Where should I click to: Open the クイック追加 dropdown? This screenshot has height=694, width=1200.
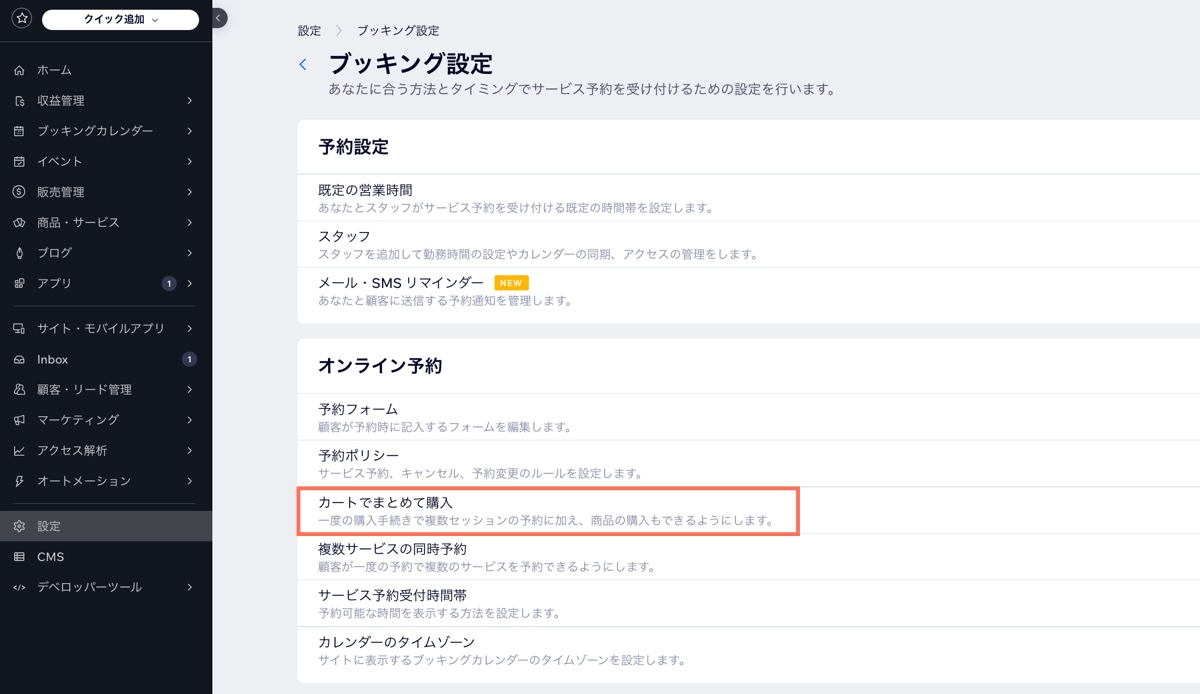120,18
